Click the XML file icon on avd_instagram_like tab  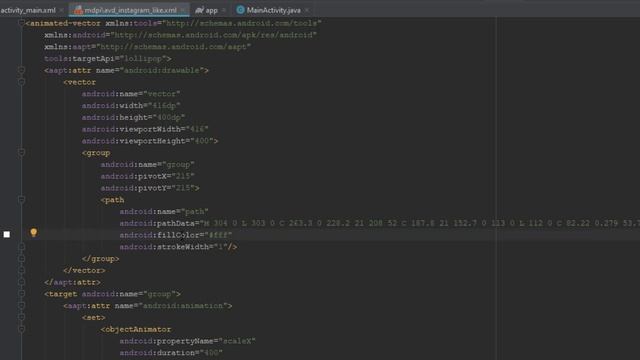78,10
